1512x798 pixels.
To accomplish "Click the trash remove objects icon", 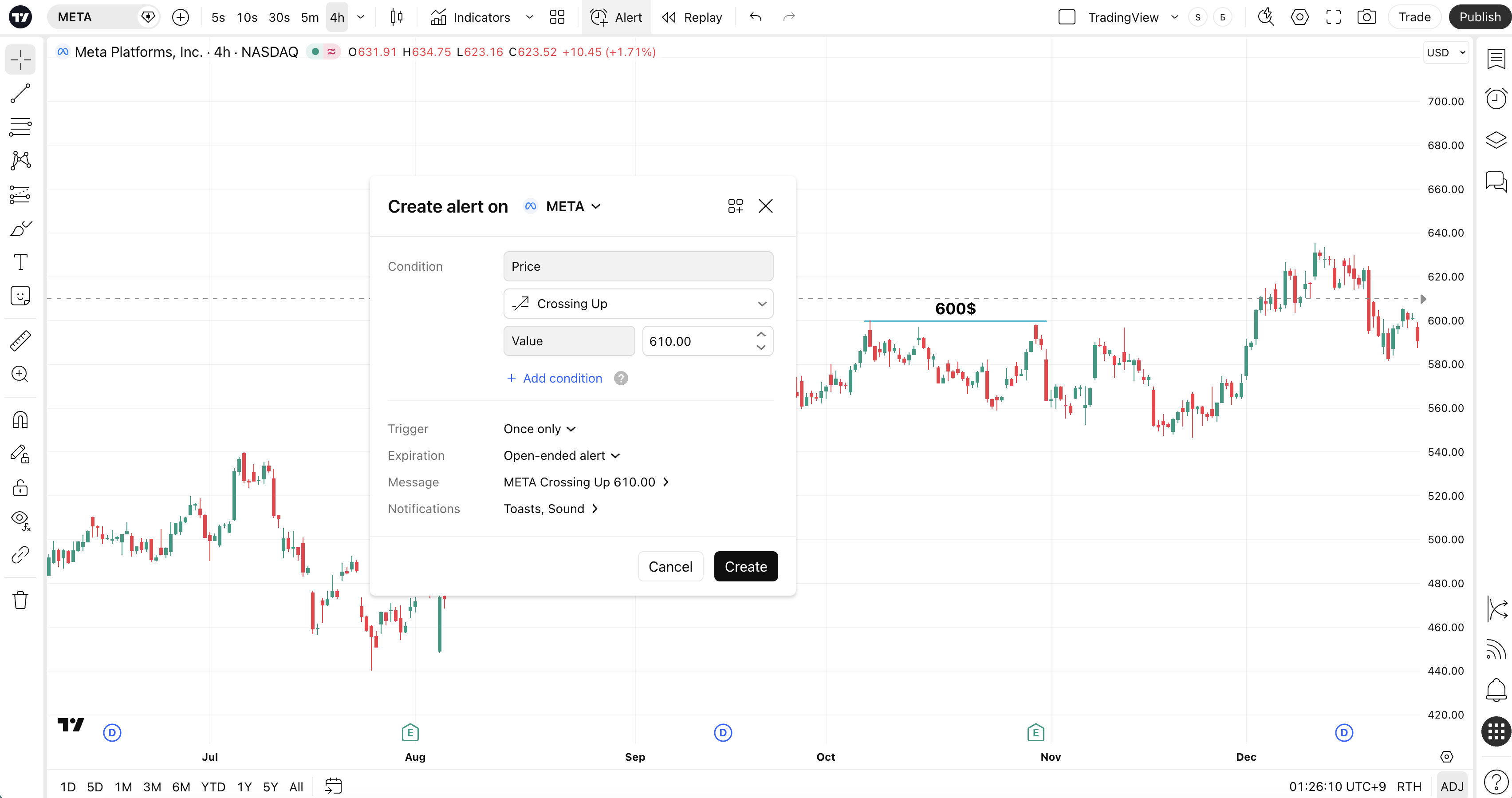I will (x=20, y=600).
